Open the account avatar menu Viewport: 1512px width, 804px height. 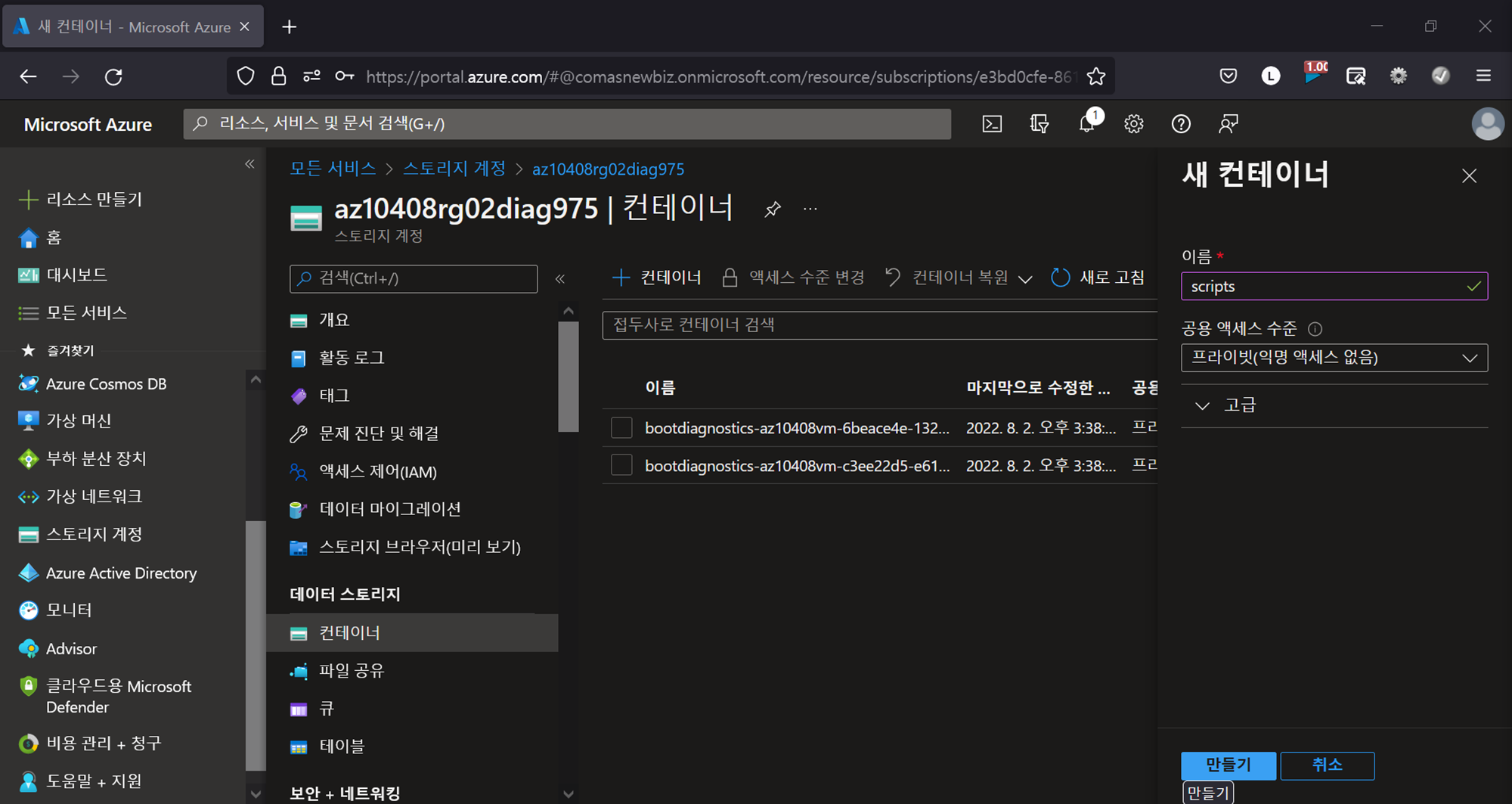(1488, 124)
